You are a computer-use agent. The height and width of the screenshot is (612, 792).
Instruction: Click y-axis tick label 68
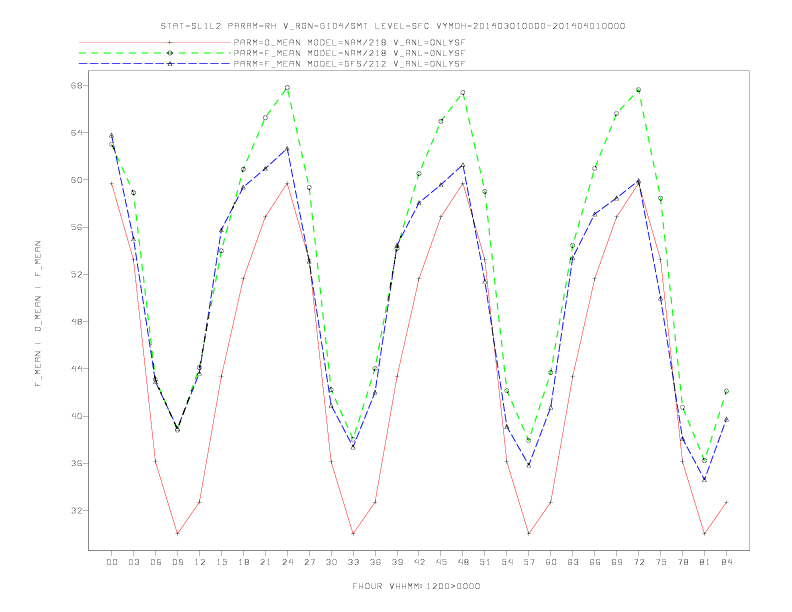[x=76, y=85]
